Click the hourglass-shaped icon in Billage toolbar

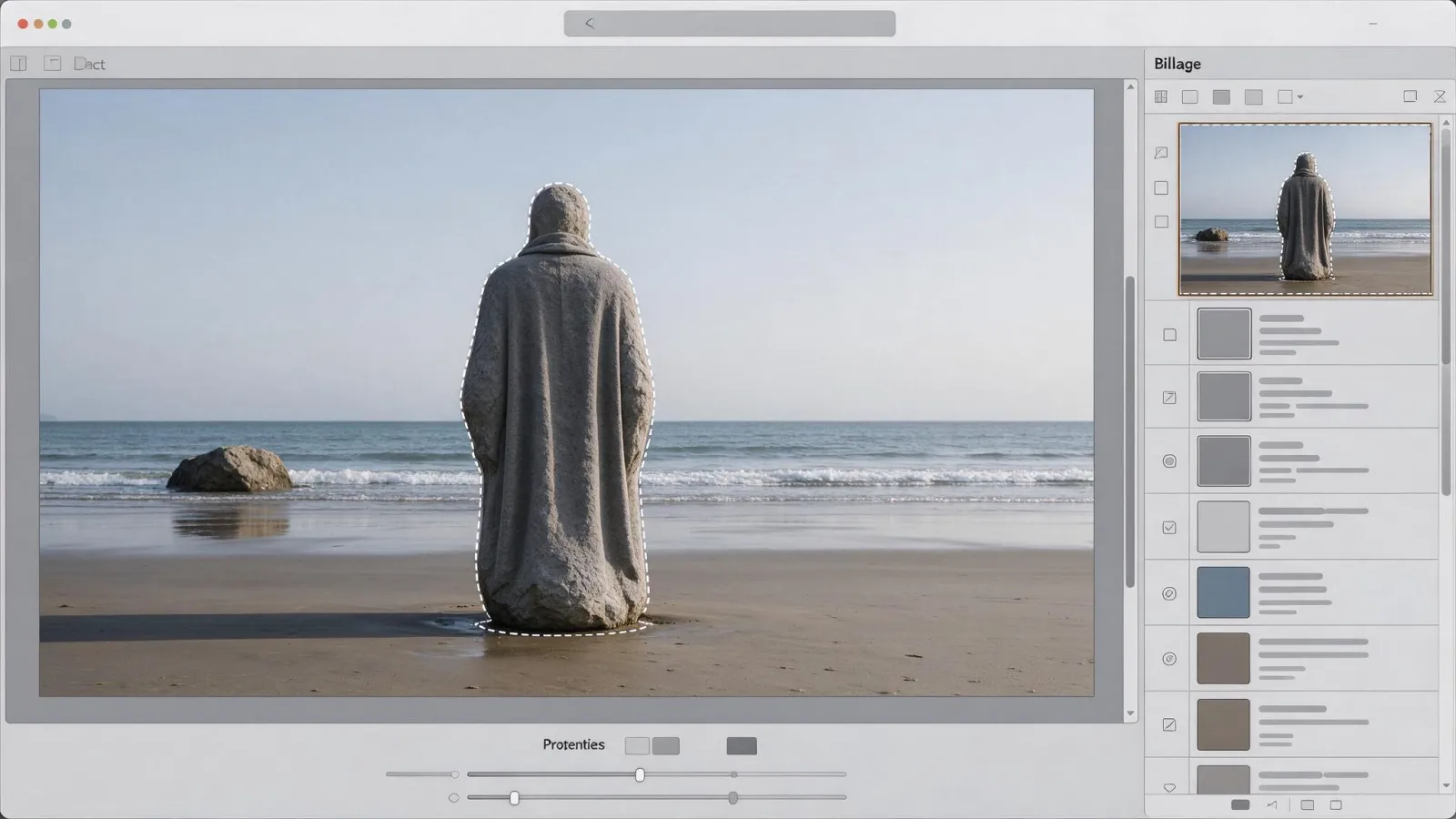(x=1440, y=96)
